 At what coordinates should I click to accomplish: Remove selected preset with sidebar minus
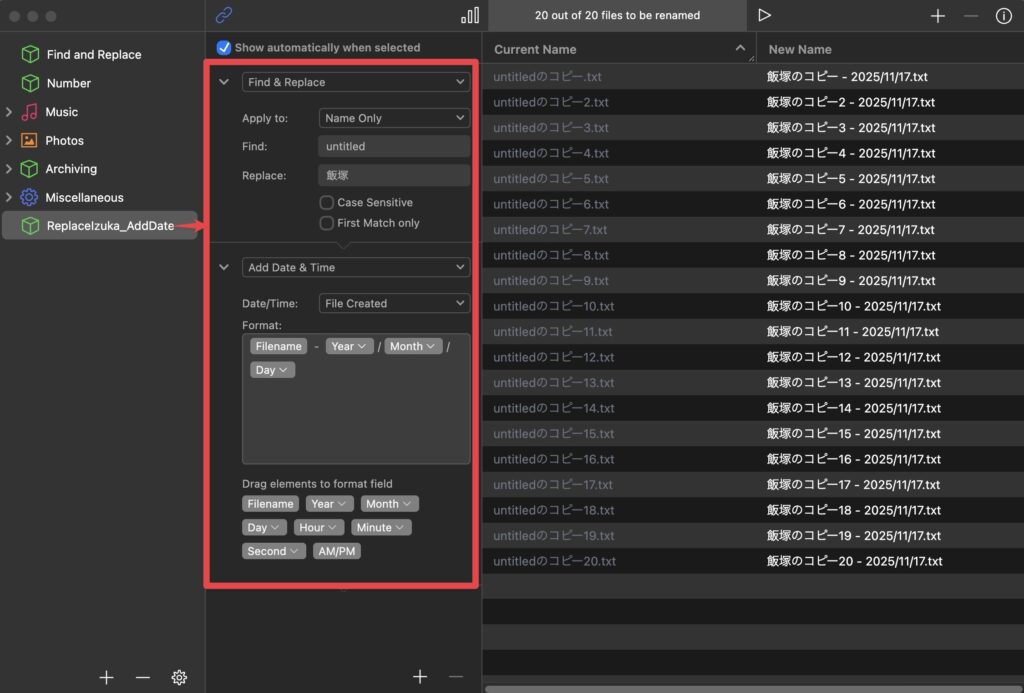coord(142,677)
